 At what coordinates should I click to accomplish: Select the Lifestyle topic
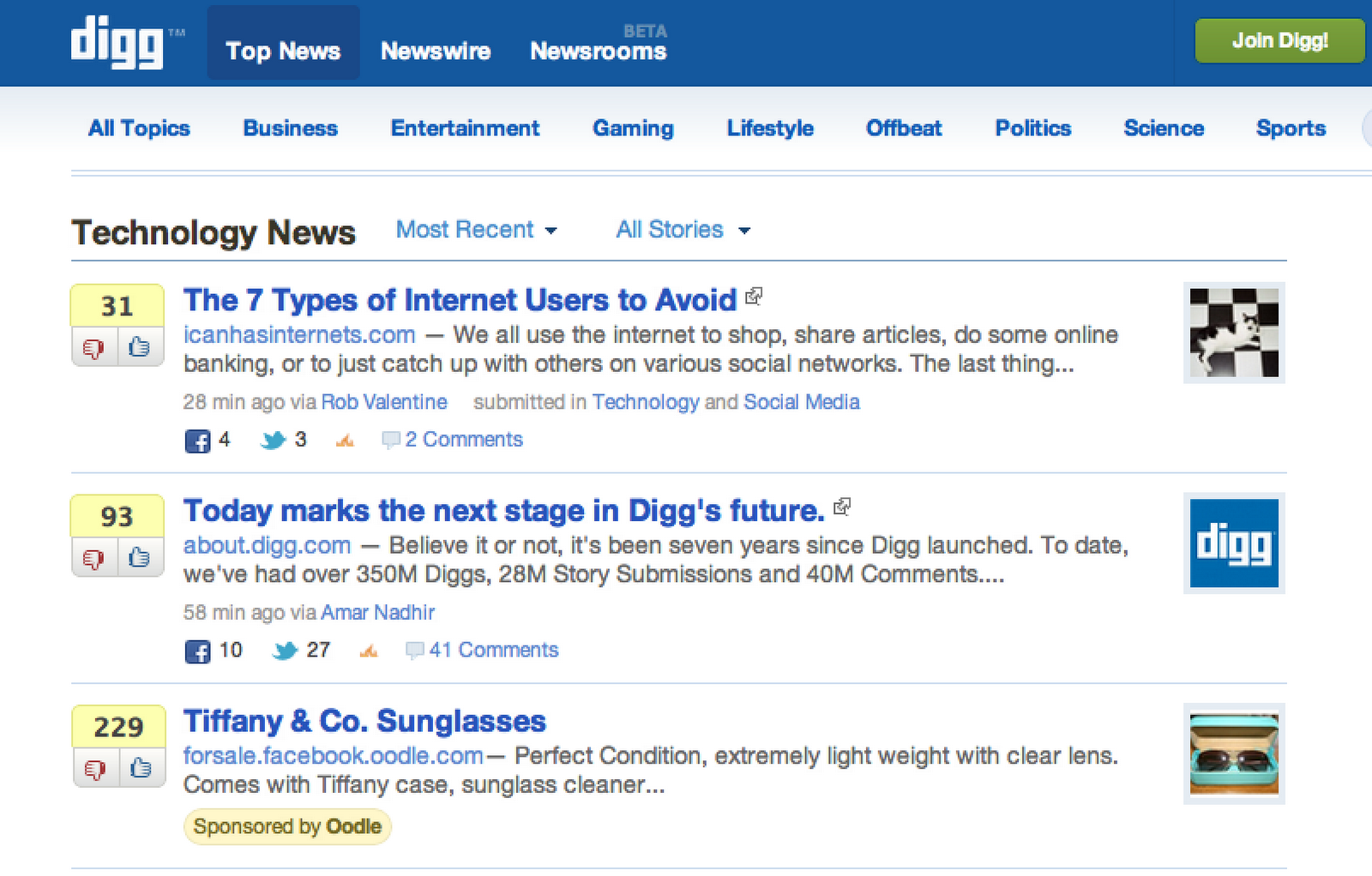(x=770, y=128)
